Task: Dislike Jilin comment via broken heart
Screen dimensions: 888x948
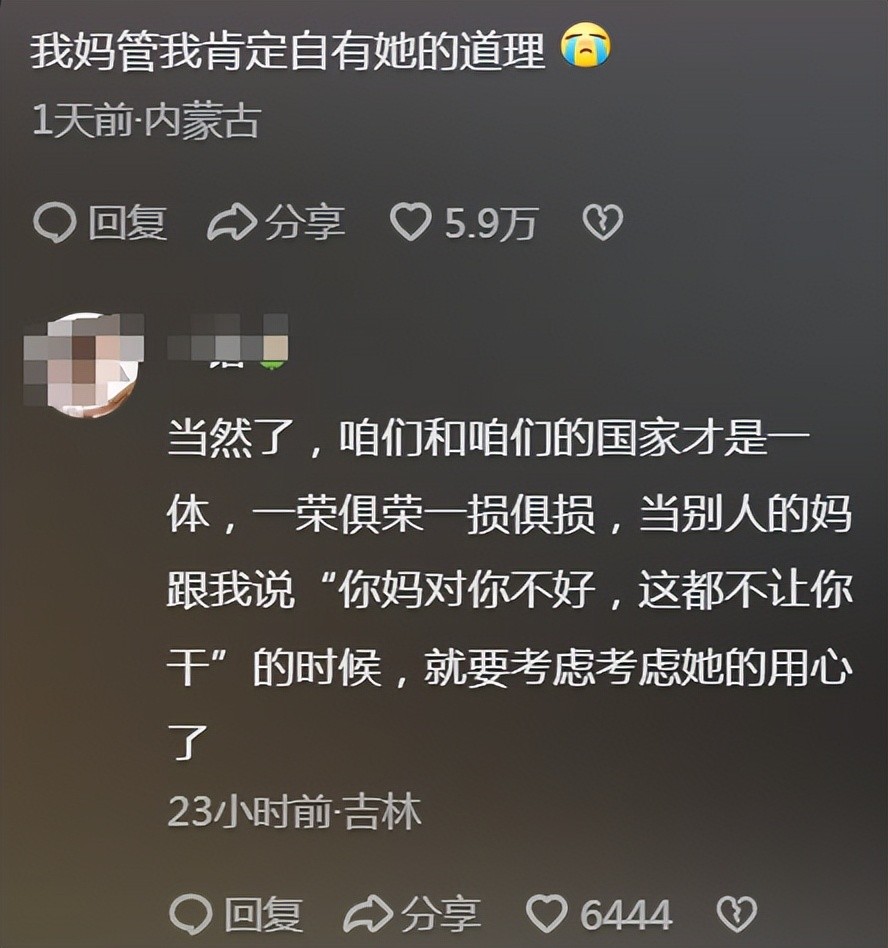Action: pos(737,914)
